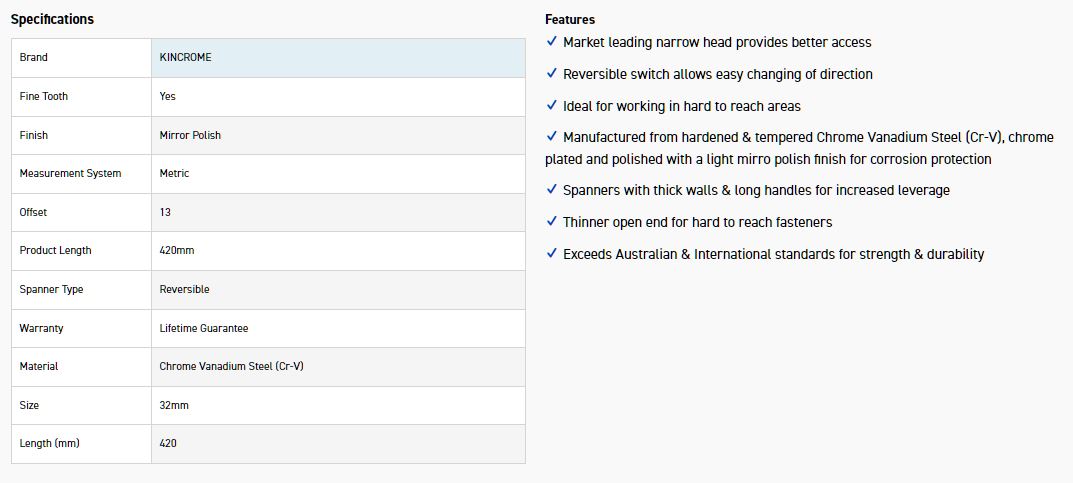Screen dimensions: 1073x483
Task: Select the Lifetime Guarantee warranty value
Action: (204, 328)
